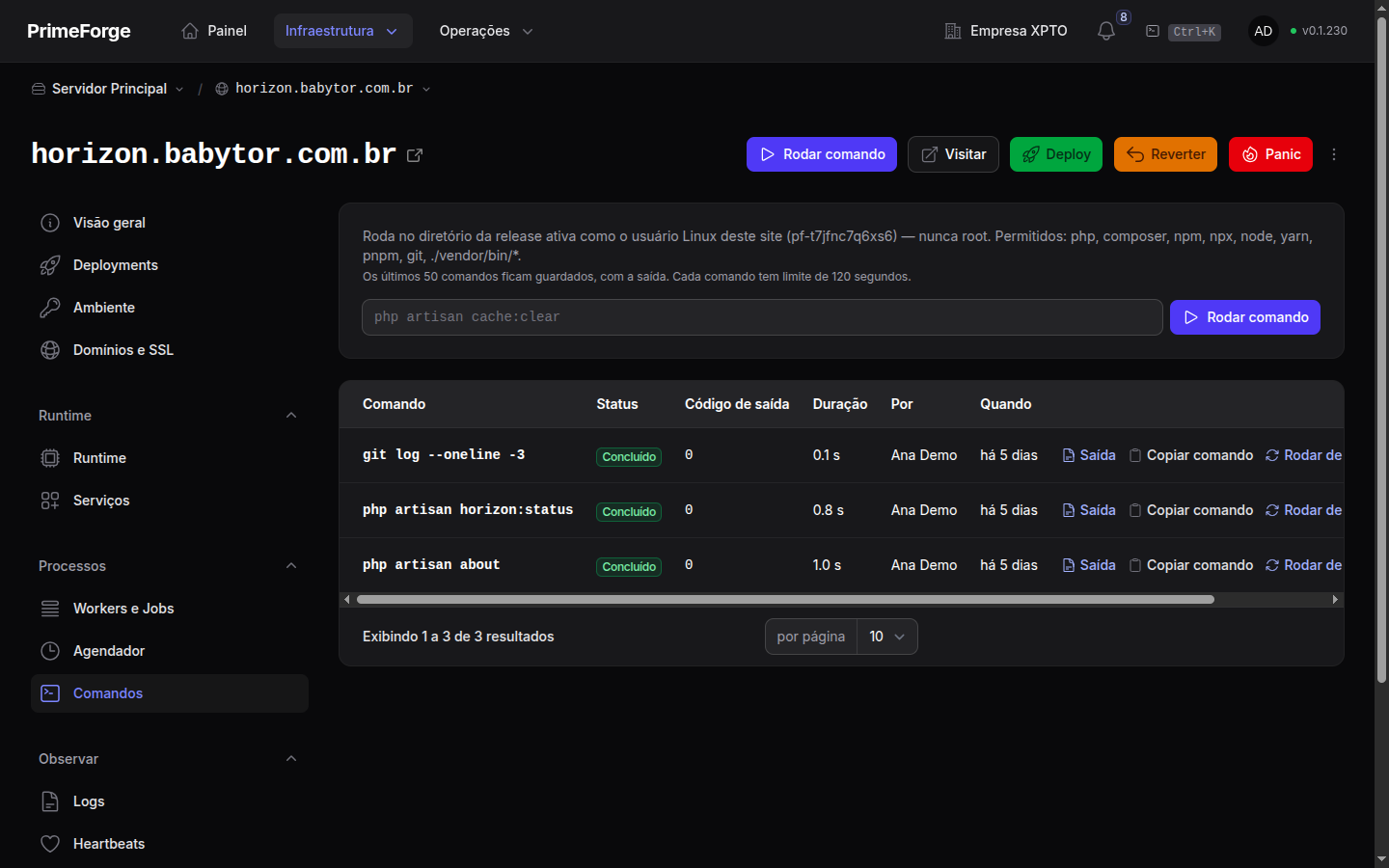The height and width of the screenshot is (868, 1389).
Task: Open the three-dot more actions menu
Action: point(1334,154)
